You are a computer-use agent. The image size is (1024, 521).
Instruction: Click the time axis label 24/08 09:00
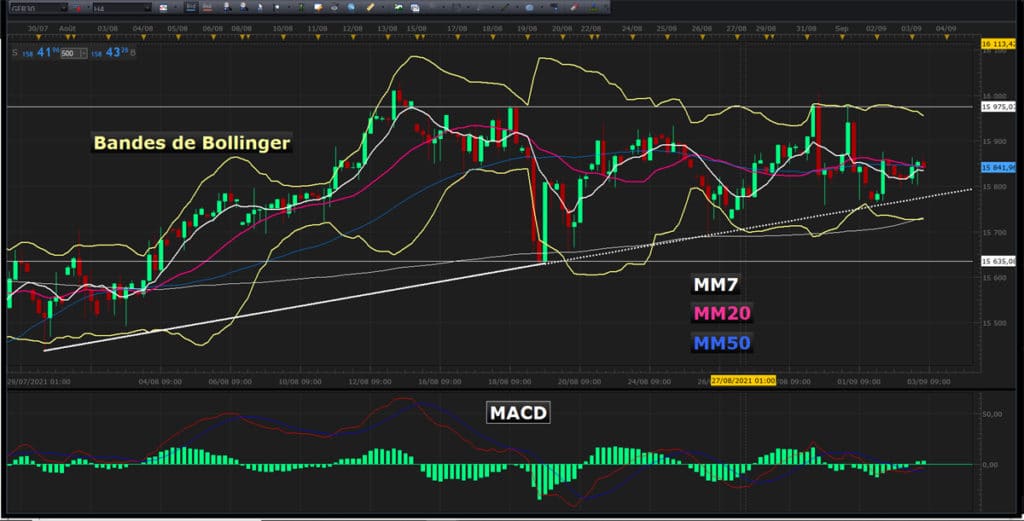[648, 381]
